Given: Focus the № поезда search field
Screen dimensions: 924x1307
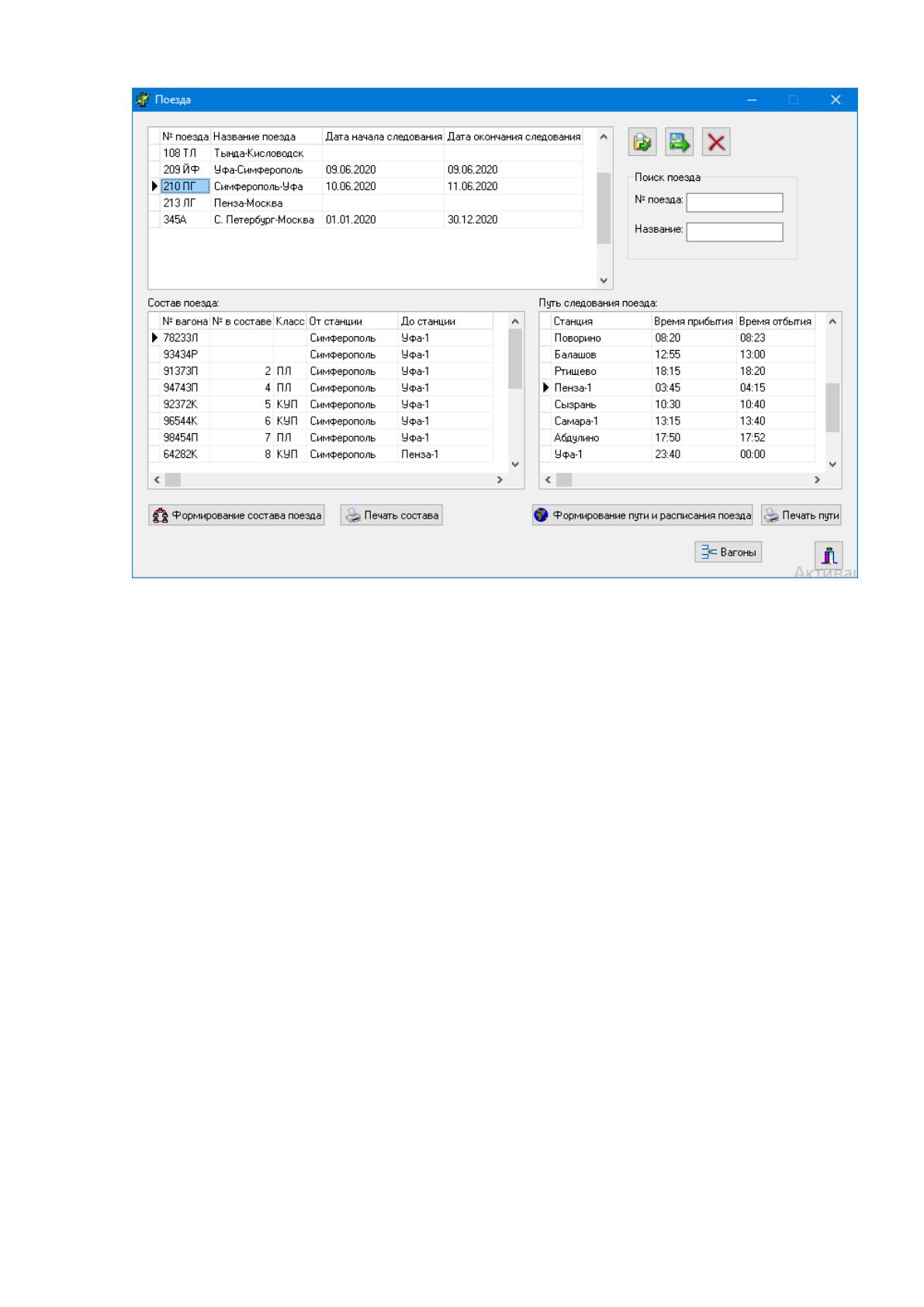Looking at the screenshot, I should coord(735,203).
